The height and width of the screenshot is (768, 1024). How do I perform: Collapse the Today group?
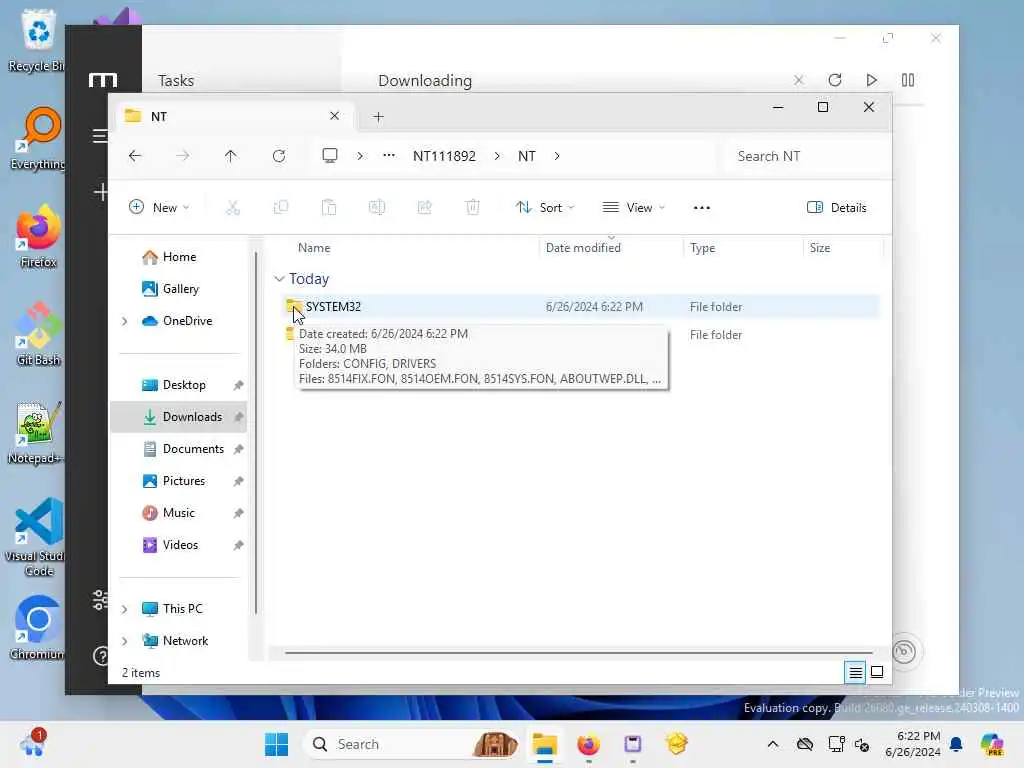click(x=280, y=279)
